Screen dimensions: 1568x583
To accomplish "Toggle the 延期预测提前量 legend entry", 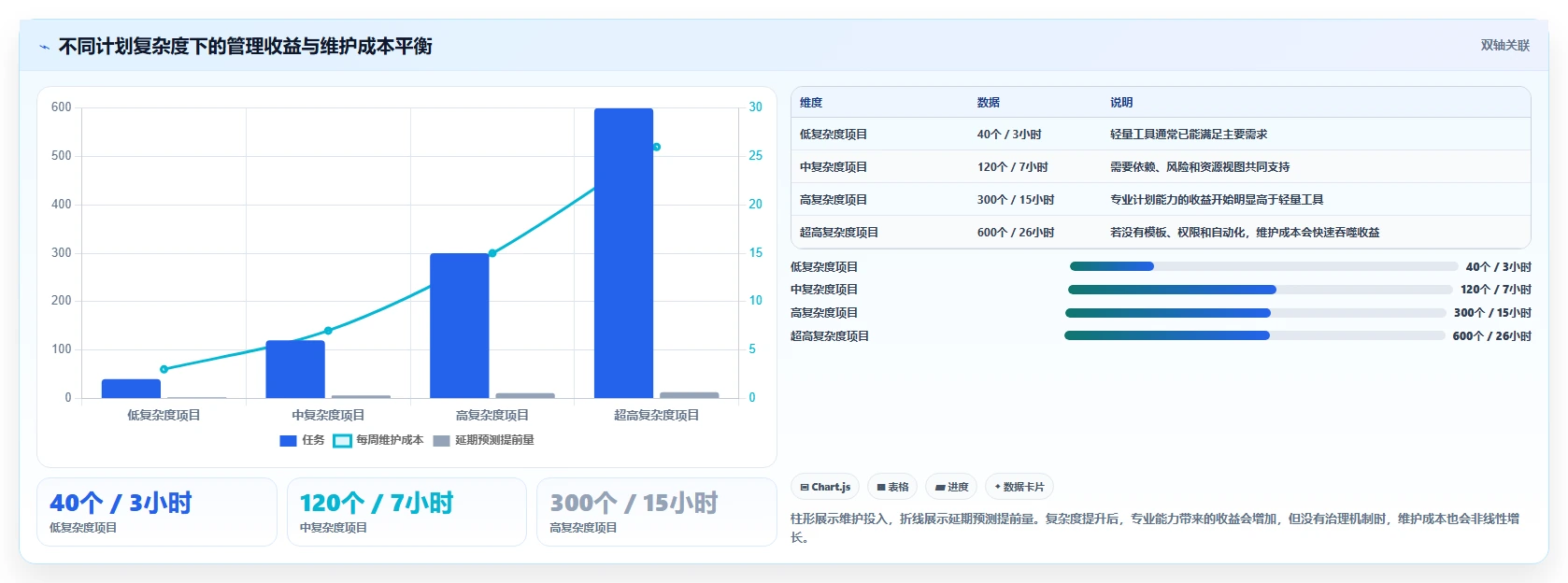I will pos(484,440).
